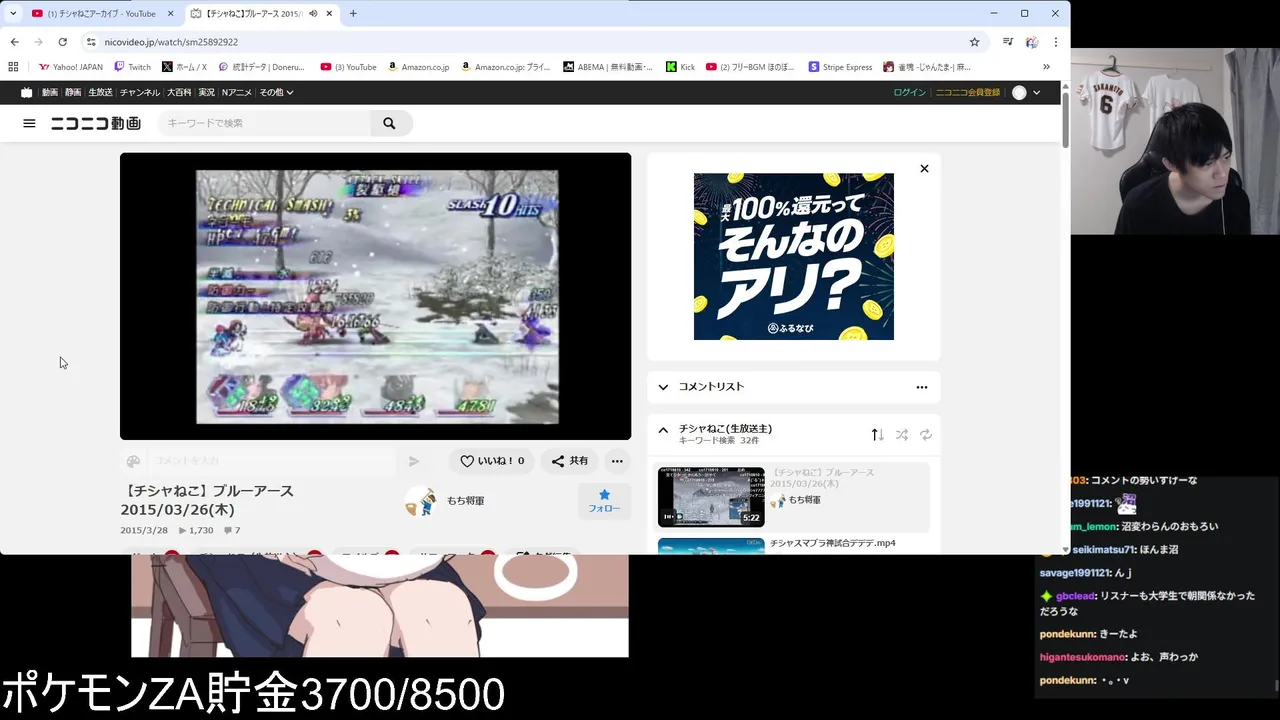The width and height of the screenshot is (1280, 720).
Task: Open the 実況 menu item
Action: [207, 92]
